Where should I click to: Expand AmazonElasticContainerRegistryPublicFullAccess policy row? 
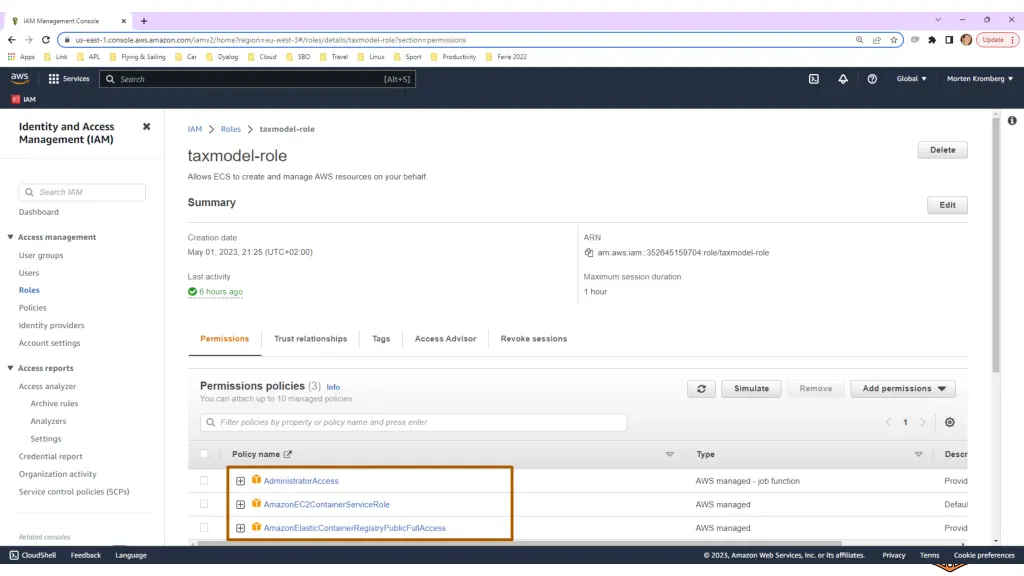(x=240, y=528)
